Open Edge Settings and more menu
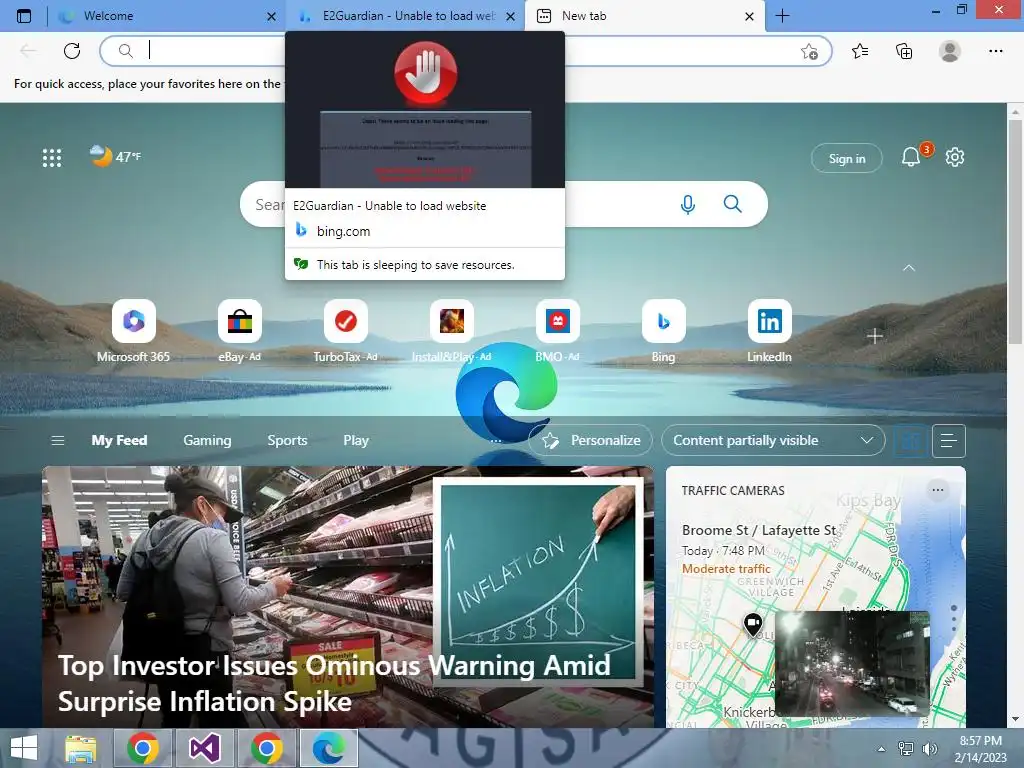Screen dimensions: 1024x768 [x=995, y=51]
